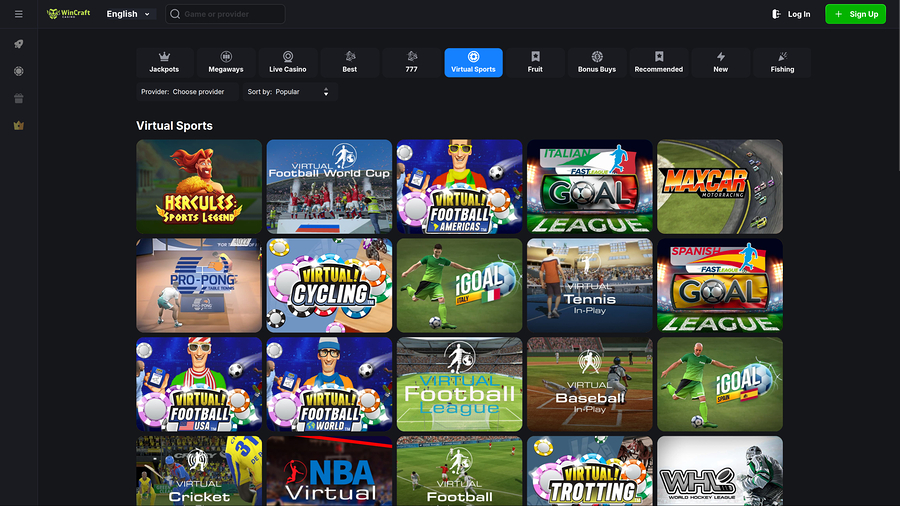Launch NBA Virtual game

click(x=329, y=471)
